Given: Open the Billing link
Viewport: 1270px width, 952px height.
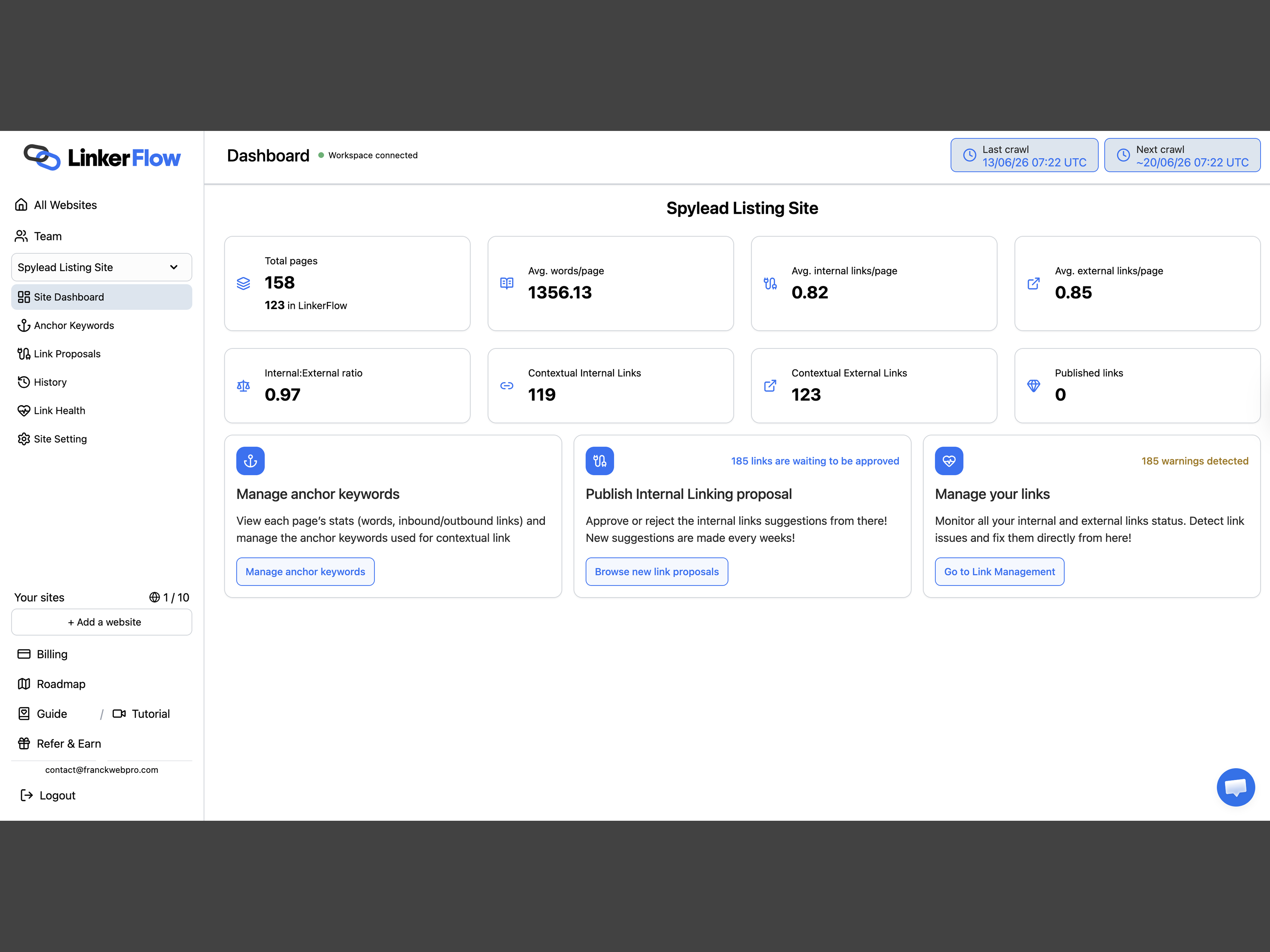Looking at the screenshot, I should click(52, 654).
